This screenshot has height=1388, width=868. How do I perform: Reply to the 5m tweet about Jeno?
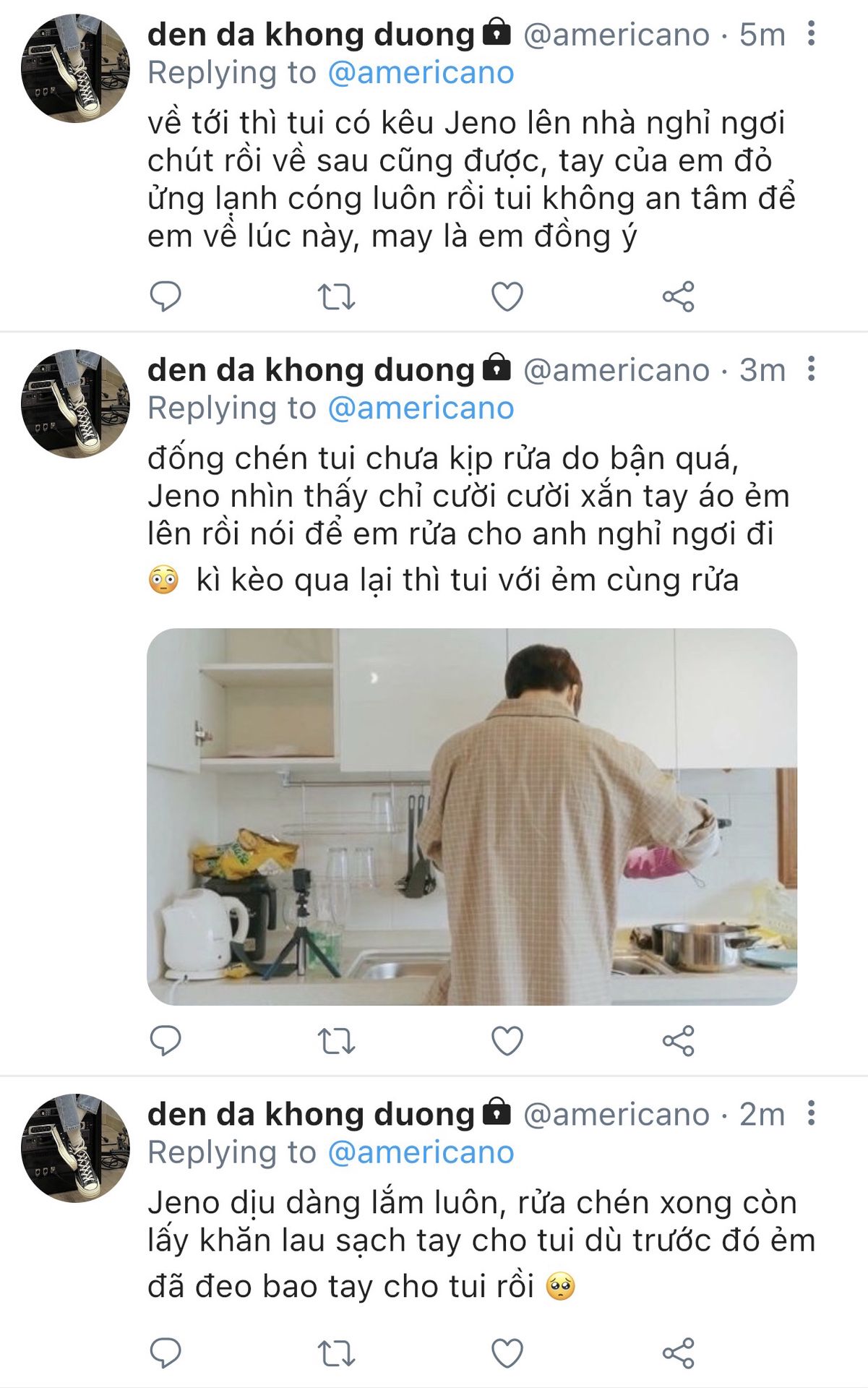(165, 296)
